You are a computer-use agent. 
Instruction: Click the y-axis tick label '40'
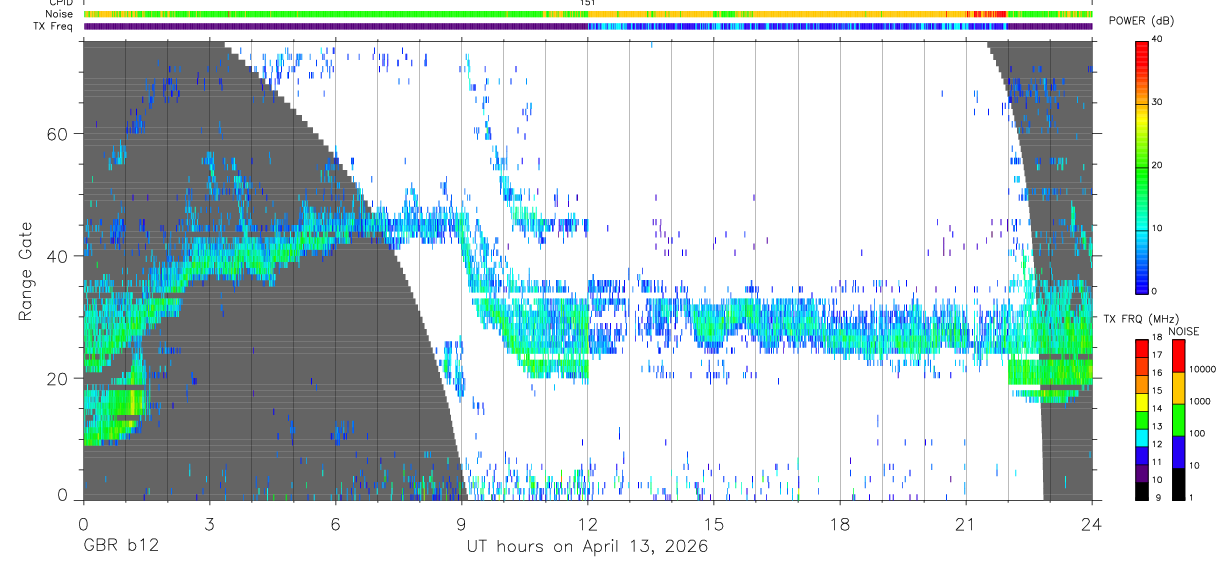[57, 256]
